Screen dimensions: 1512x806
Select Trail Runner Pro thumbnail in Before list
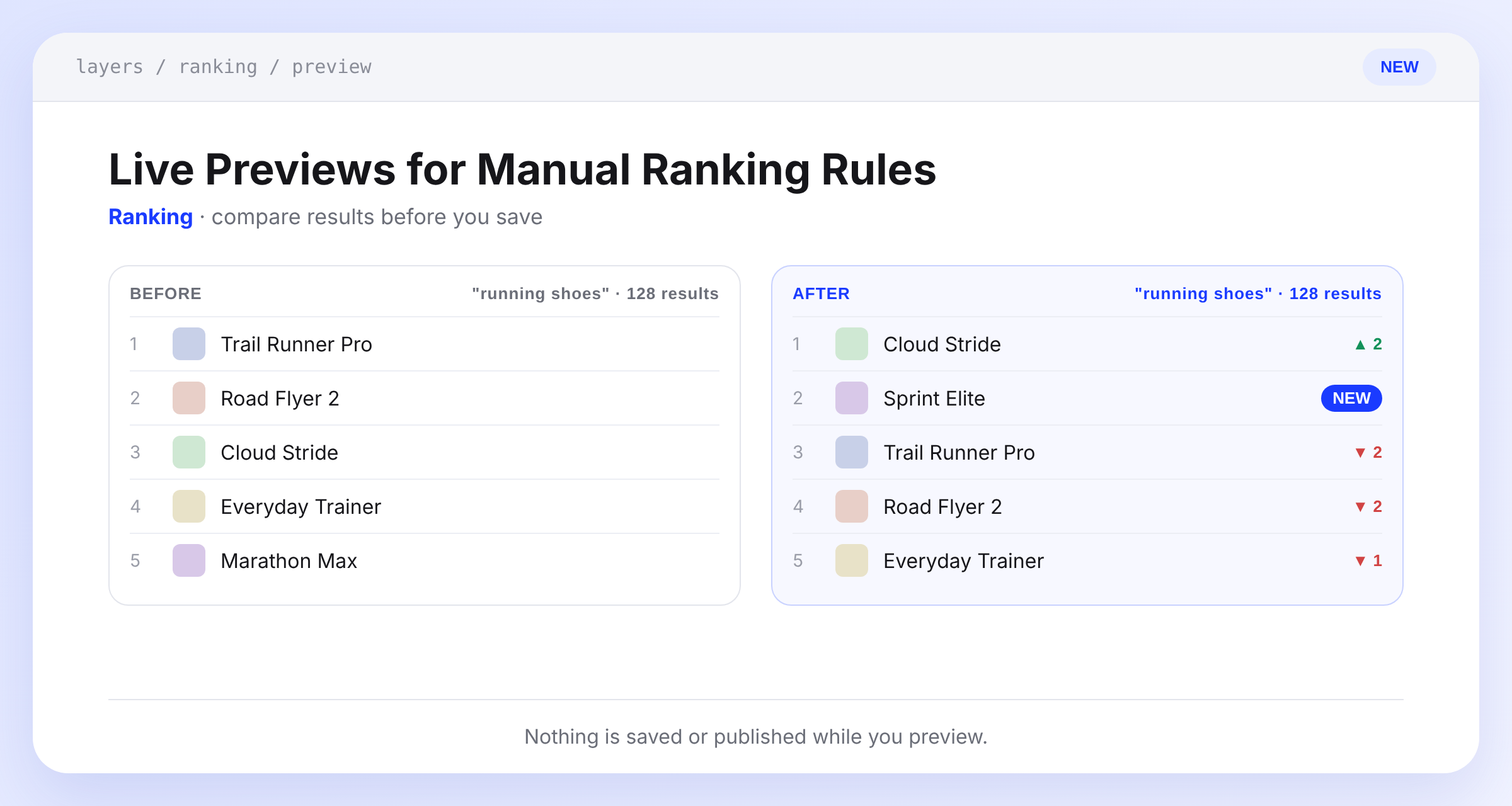189,344
